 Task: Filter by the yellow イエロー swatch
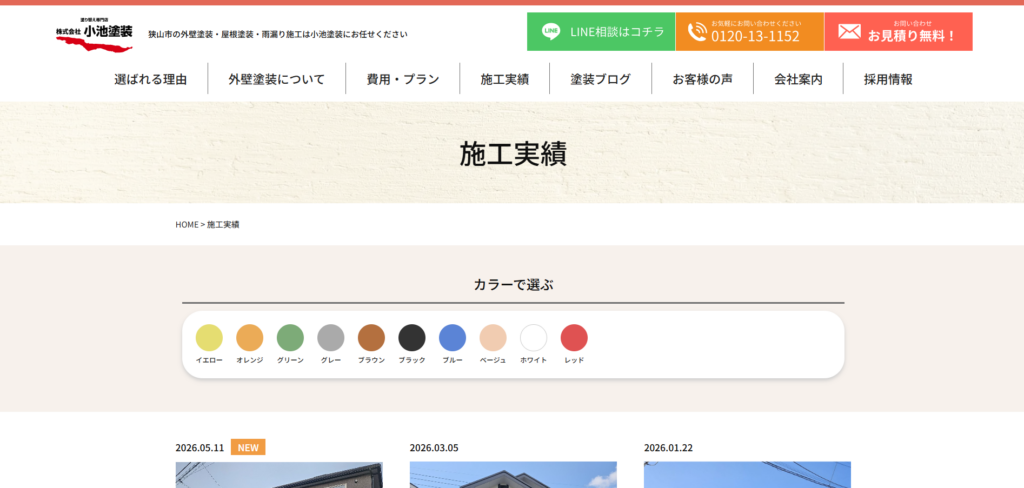coord(209,338)
